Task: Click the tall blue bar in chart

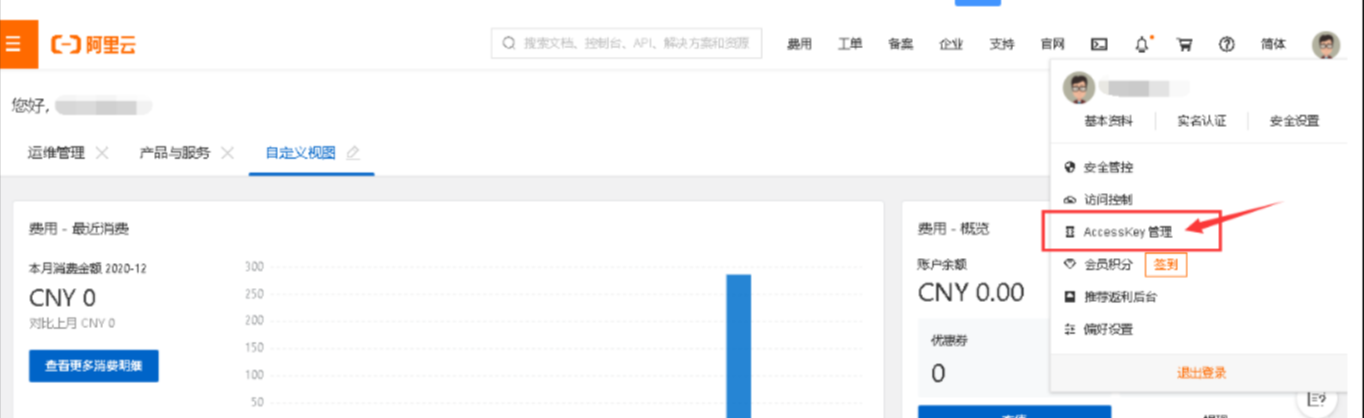Action: tap(738, 345)
